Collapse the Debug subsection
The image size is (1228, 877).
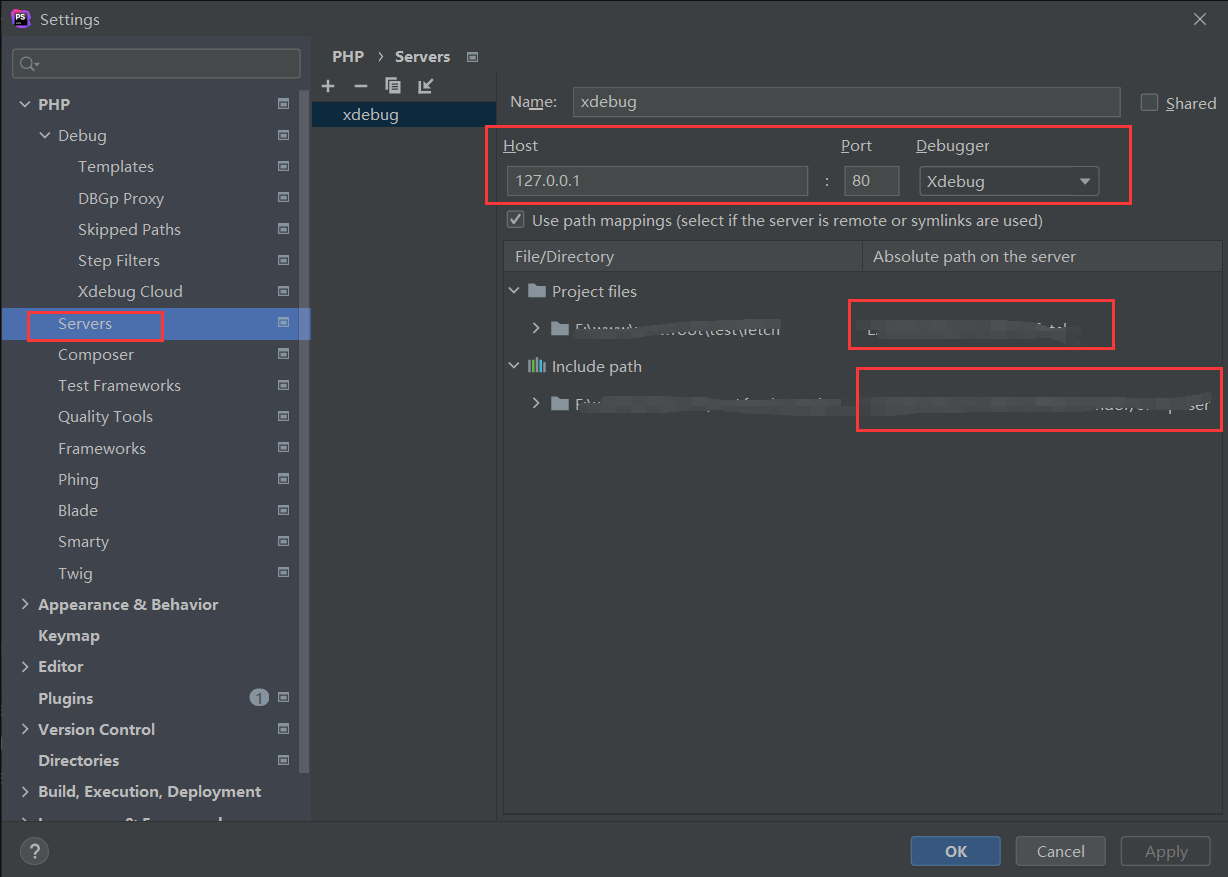pyautogui.click(x=45, y=135)
